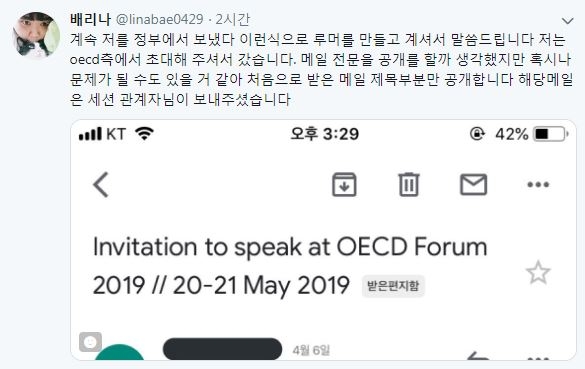Click the reply arrow beside the sender
The height and width of the screenshot is (369, 585).
(478, 357)
